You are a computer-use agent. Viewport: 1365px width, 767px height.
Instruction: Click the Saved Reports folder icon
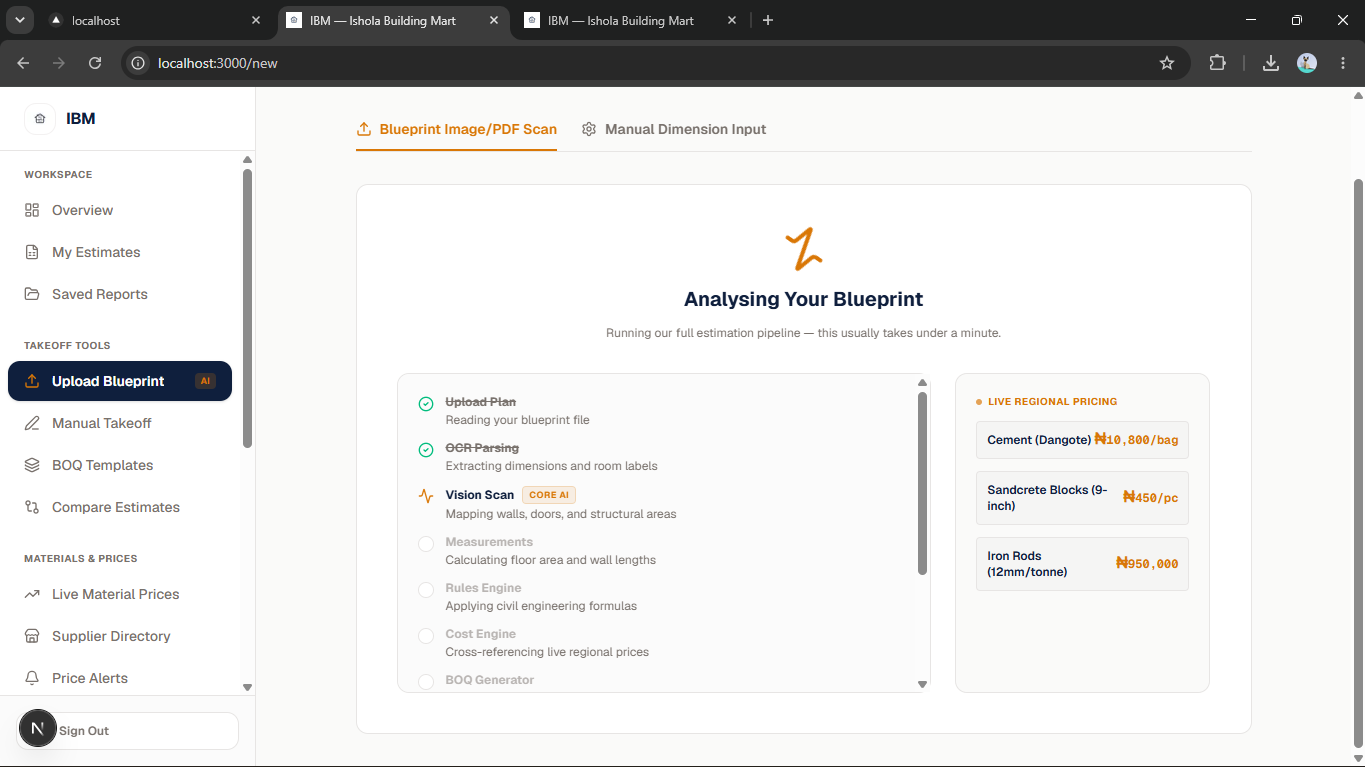point(32,294)
